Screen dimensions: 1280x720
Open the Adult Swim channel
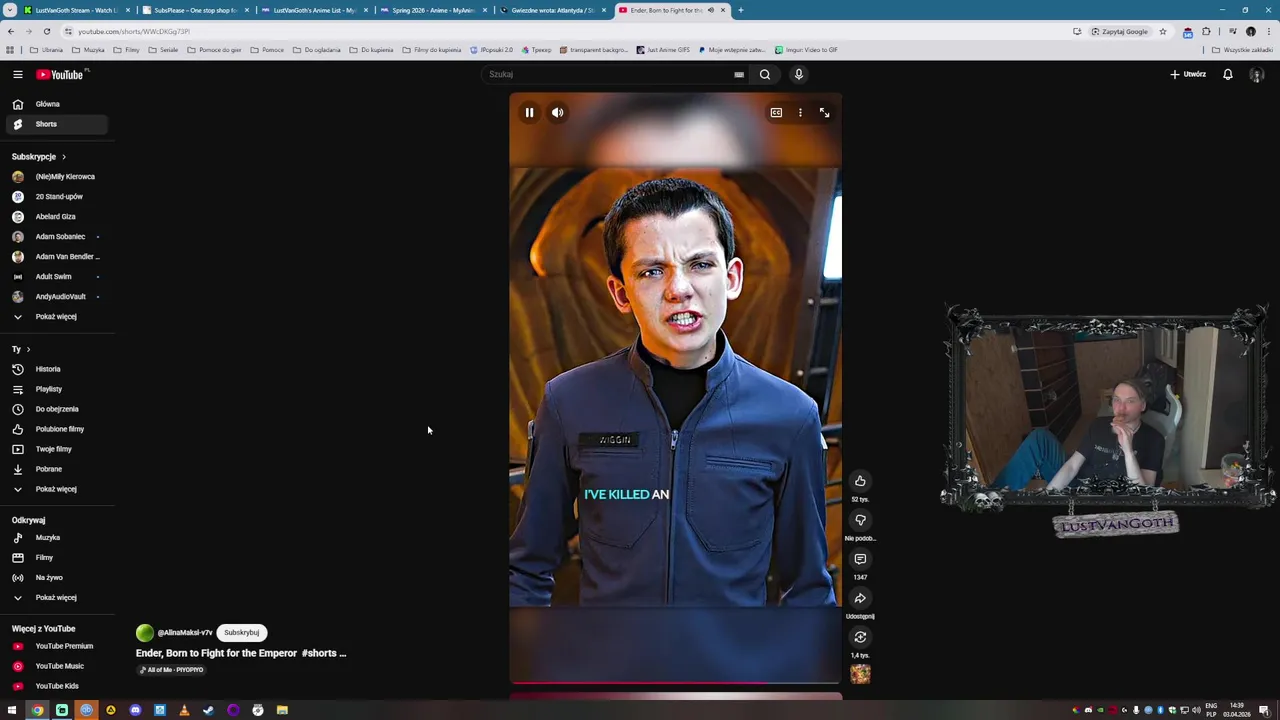57,277
